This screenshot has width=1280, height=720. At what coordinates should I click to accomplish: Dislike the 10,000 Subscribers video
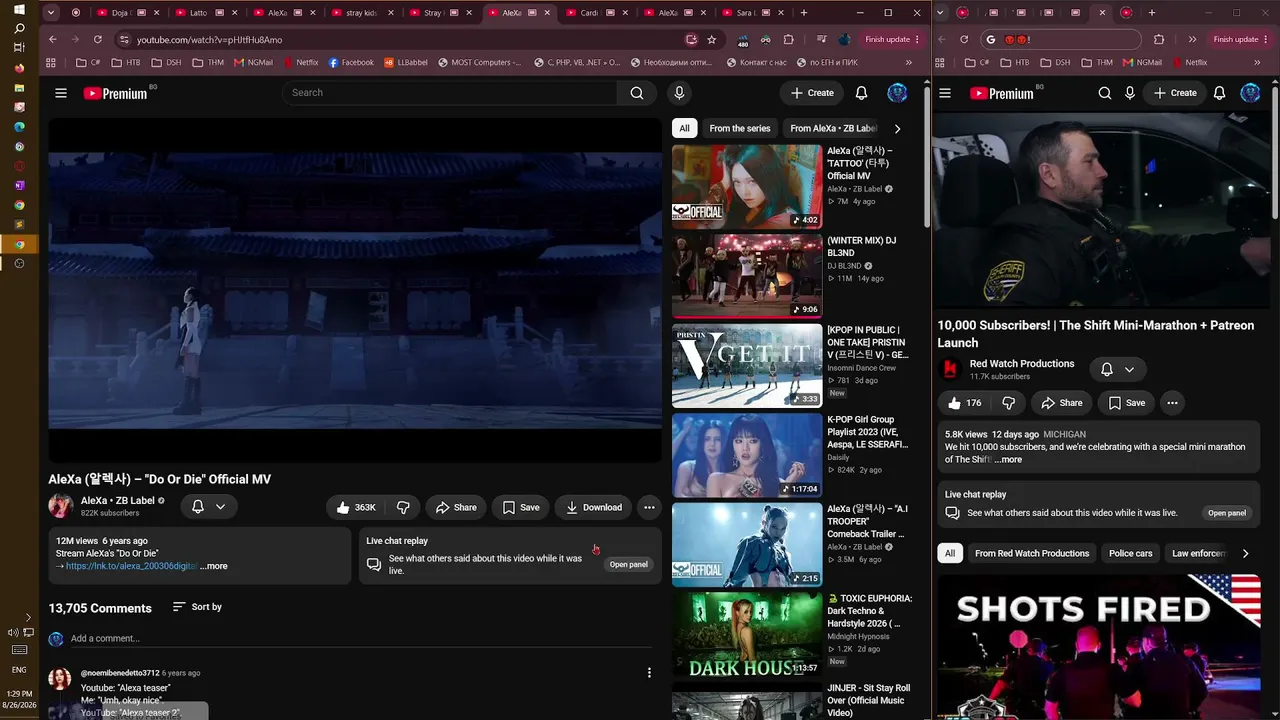[1008, 403]
